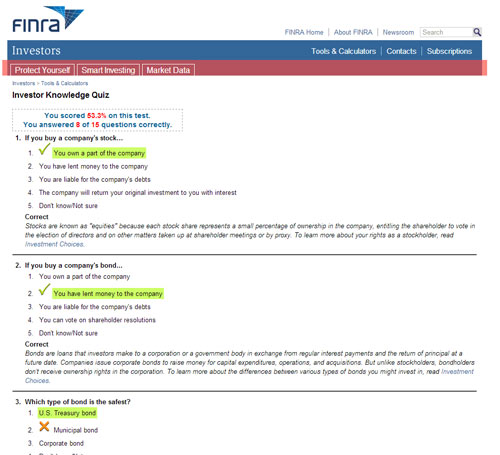This screenshot has height=455, width=500.
Task: Click question 1 answer 'You have lent money to the company'
Action: click(93, 166)
